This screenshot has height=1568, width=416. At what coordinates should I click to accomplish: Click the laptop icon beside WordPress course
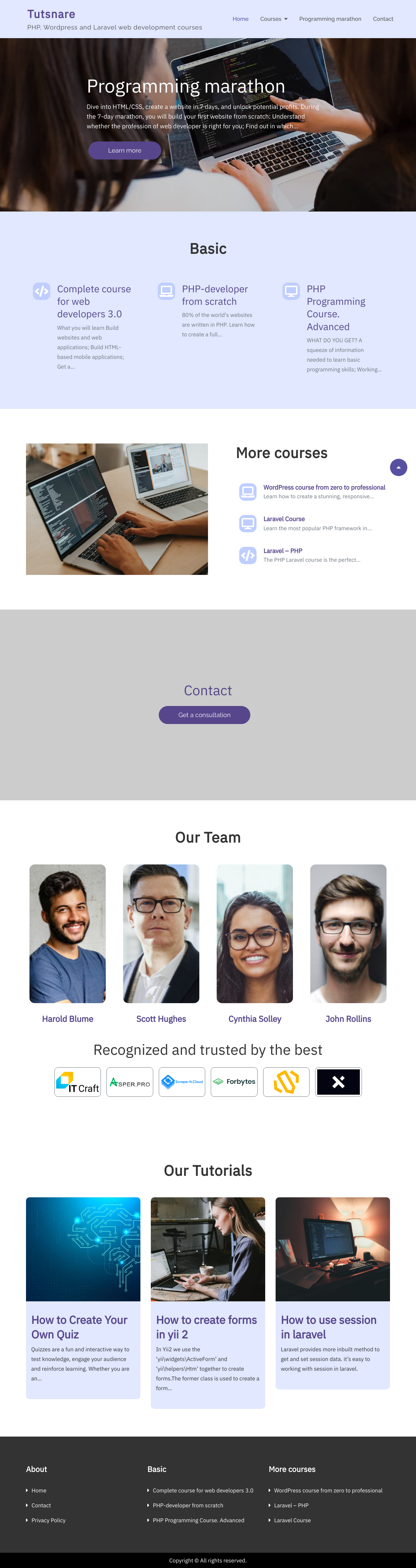[248, 492]
